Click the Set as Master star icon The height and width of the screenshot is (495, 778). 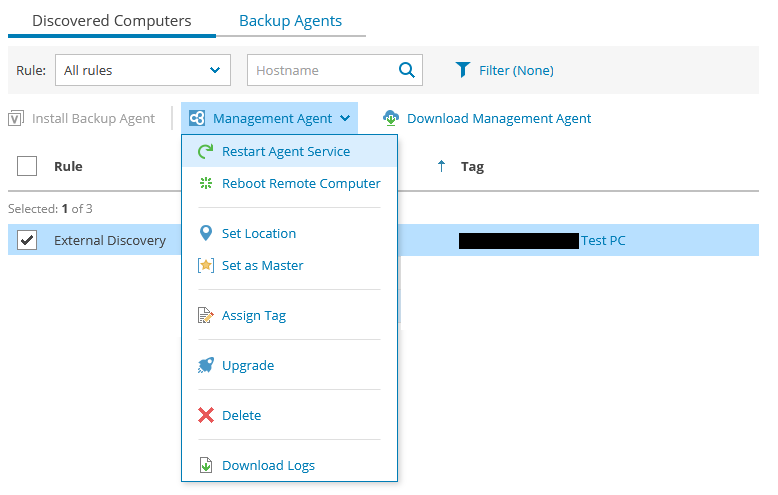coord(205,265)
